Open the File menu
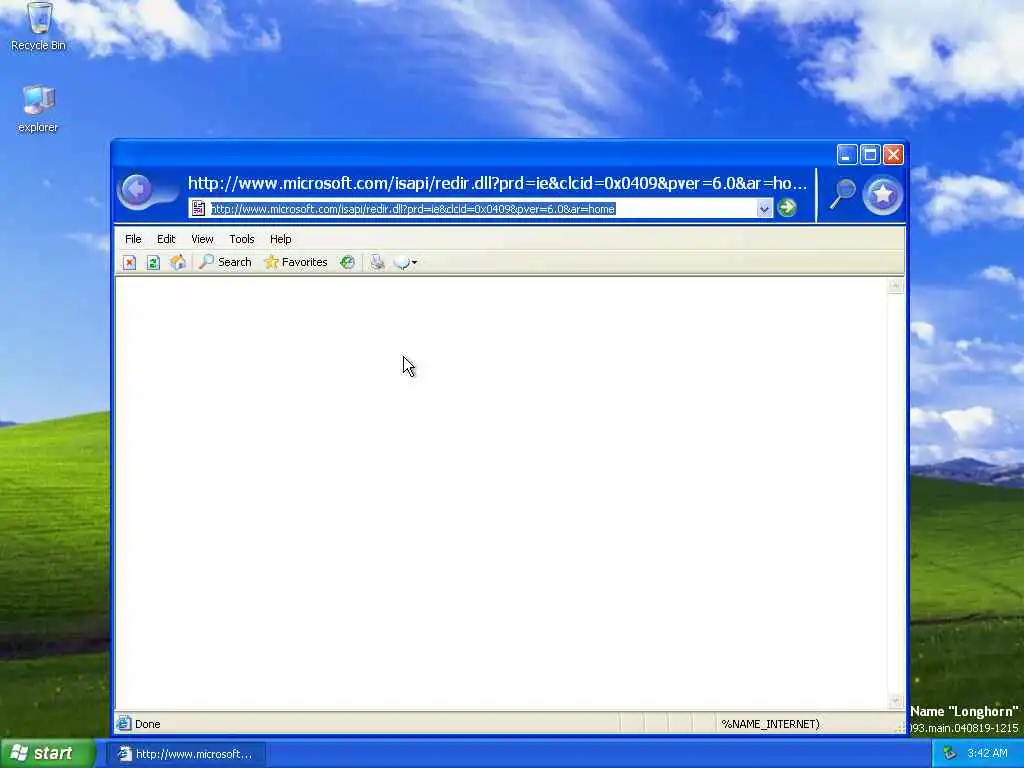 pos(133,239)
